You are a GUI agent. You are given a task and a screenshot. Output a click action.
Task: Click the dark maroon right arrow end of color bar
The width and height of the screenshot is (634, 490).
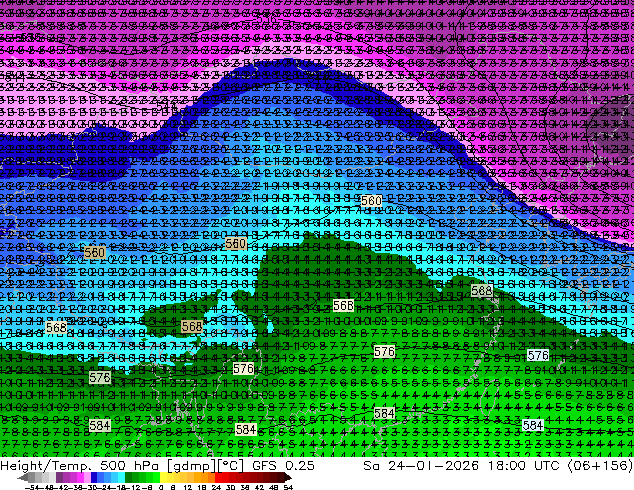click(x=287, y=478)
